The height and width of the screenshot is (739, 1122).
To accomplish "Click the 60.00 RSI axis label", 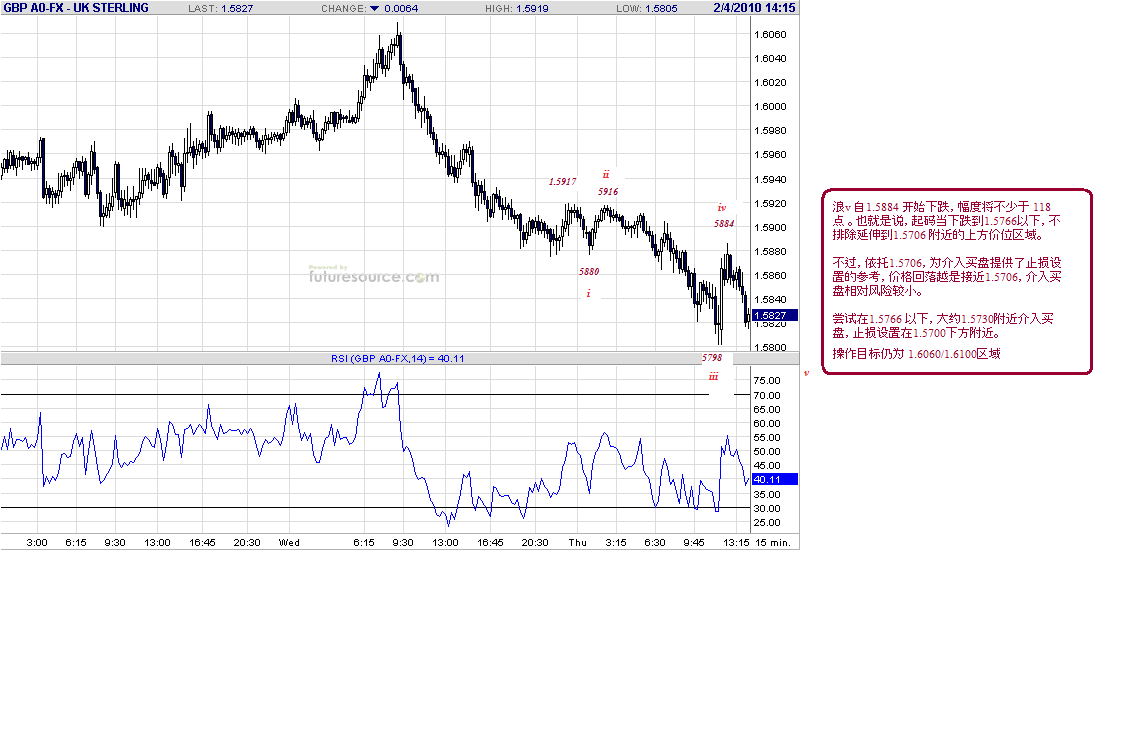I will click(x=766, y=424).
